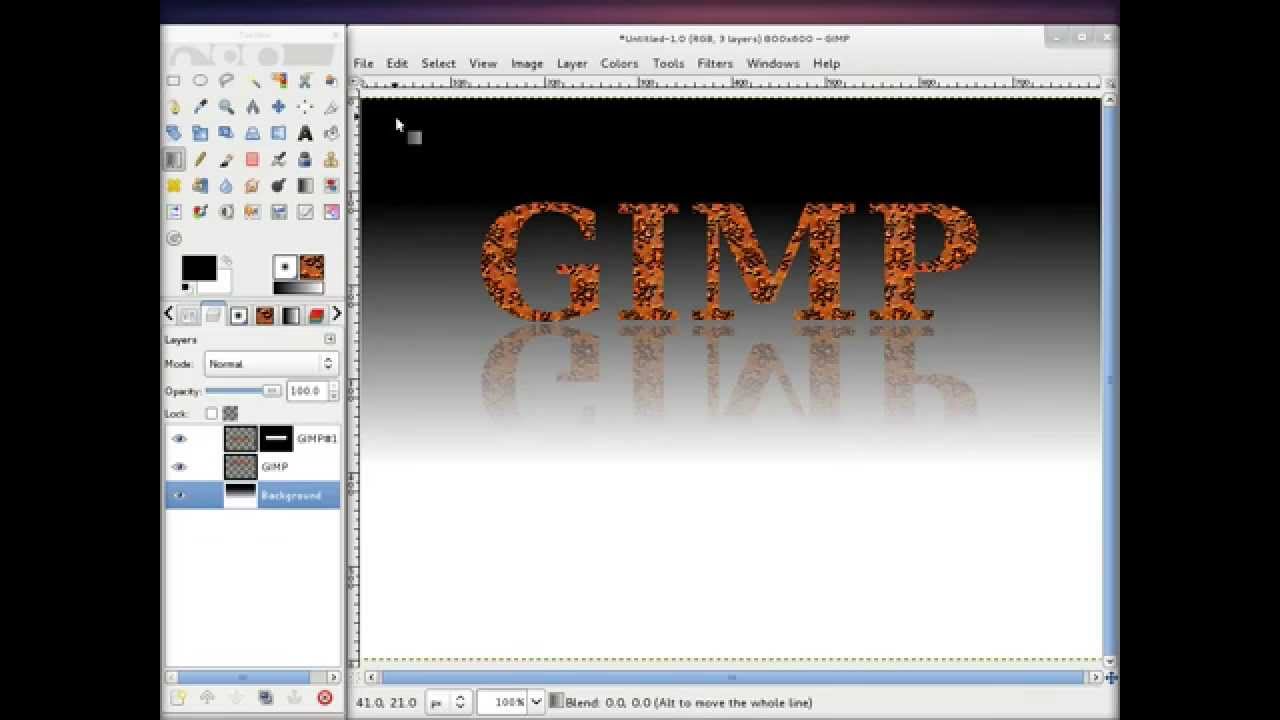Screen dimensions: 1280x720
Task: Select the Curves color tool
Action: (x=305, y=212)
